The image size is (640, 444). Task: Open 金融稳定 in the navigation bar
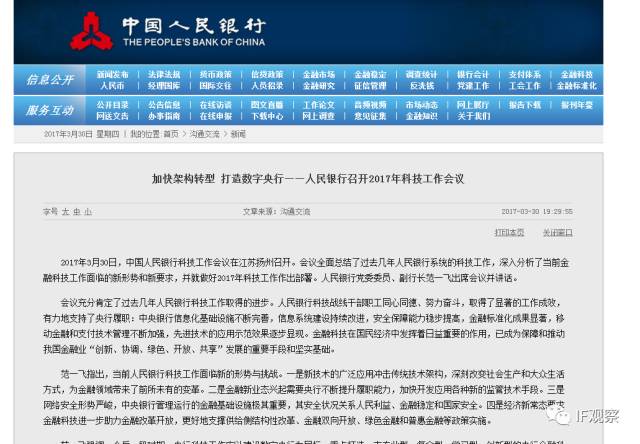[370, 75]
